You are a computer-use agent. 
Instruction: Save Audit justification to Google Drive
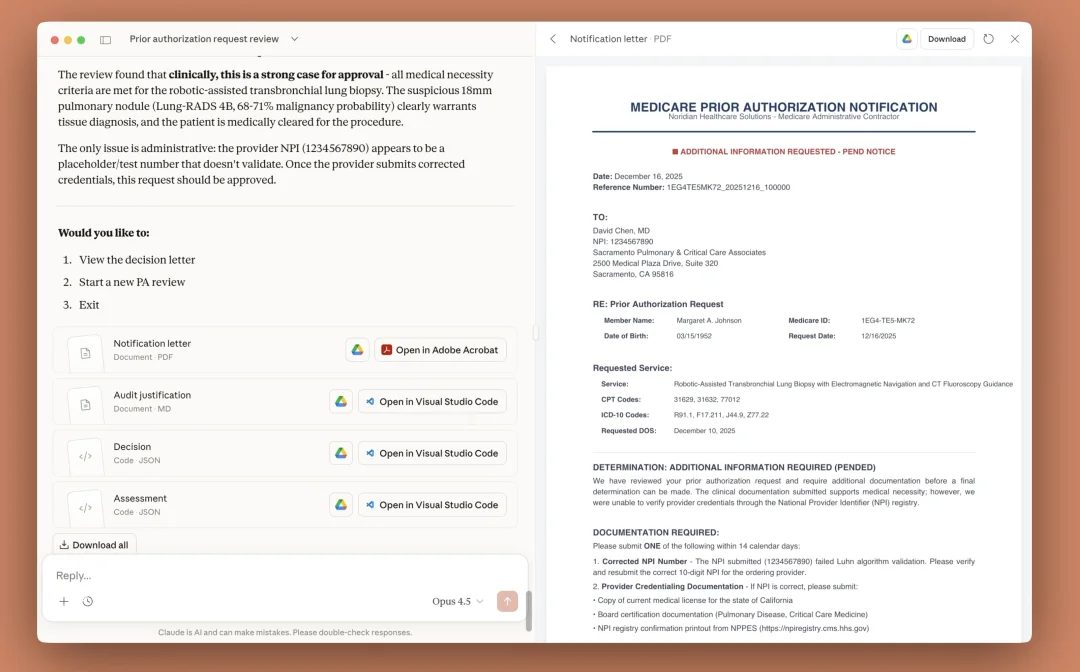click(341, 402)
